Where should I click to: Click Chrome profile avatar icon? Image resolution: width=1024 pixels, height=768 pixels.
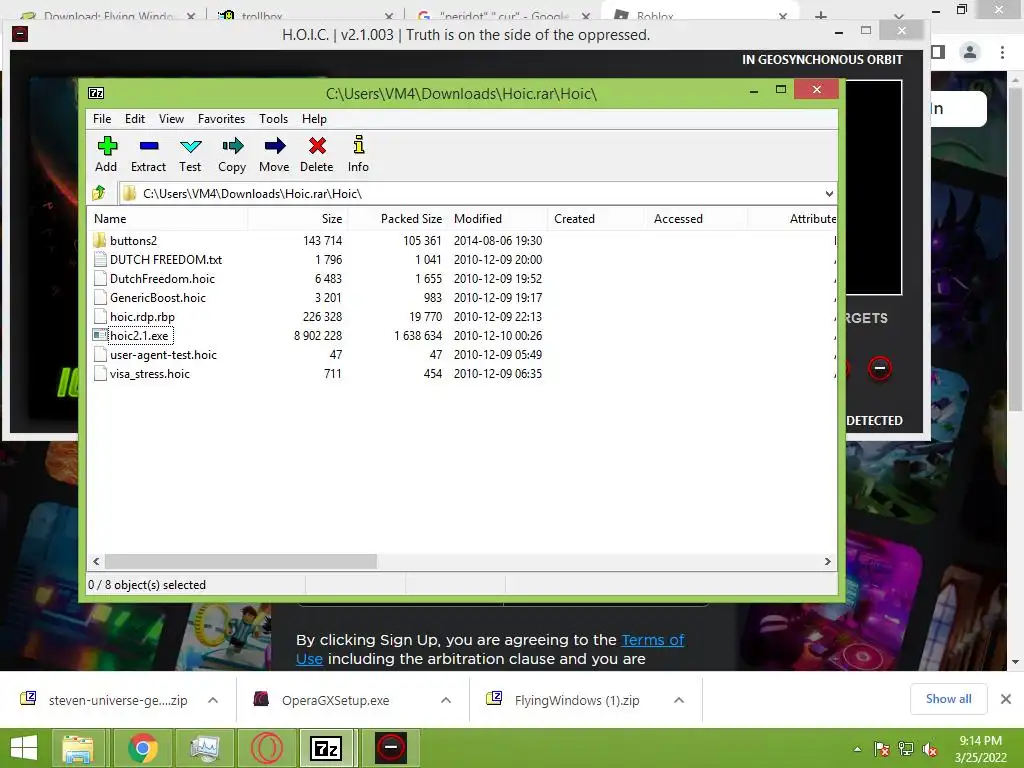tap(970, 52)
